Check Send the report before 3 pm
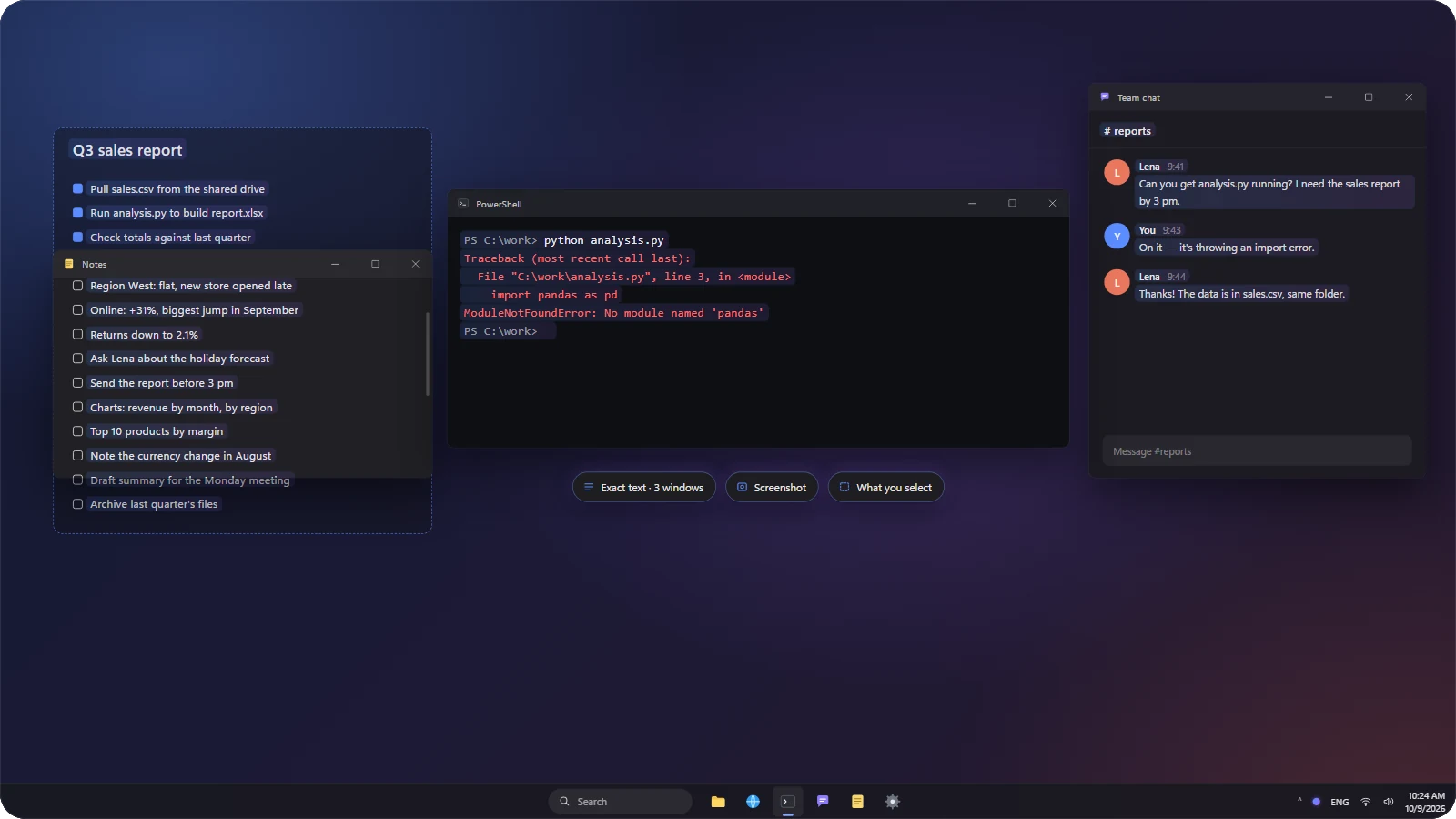Viewport: 1456px width, 819px height. click(77, 383)
